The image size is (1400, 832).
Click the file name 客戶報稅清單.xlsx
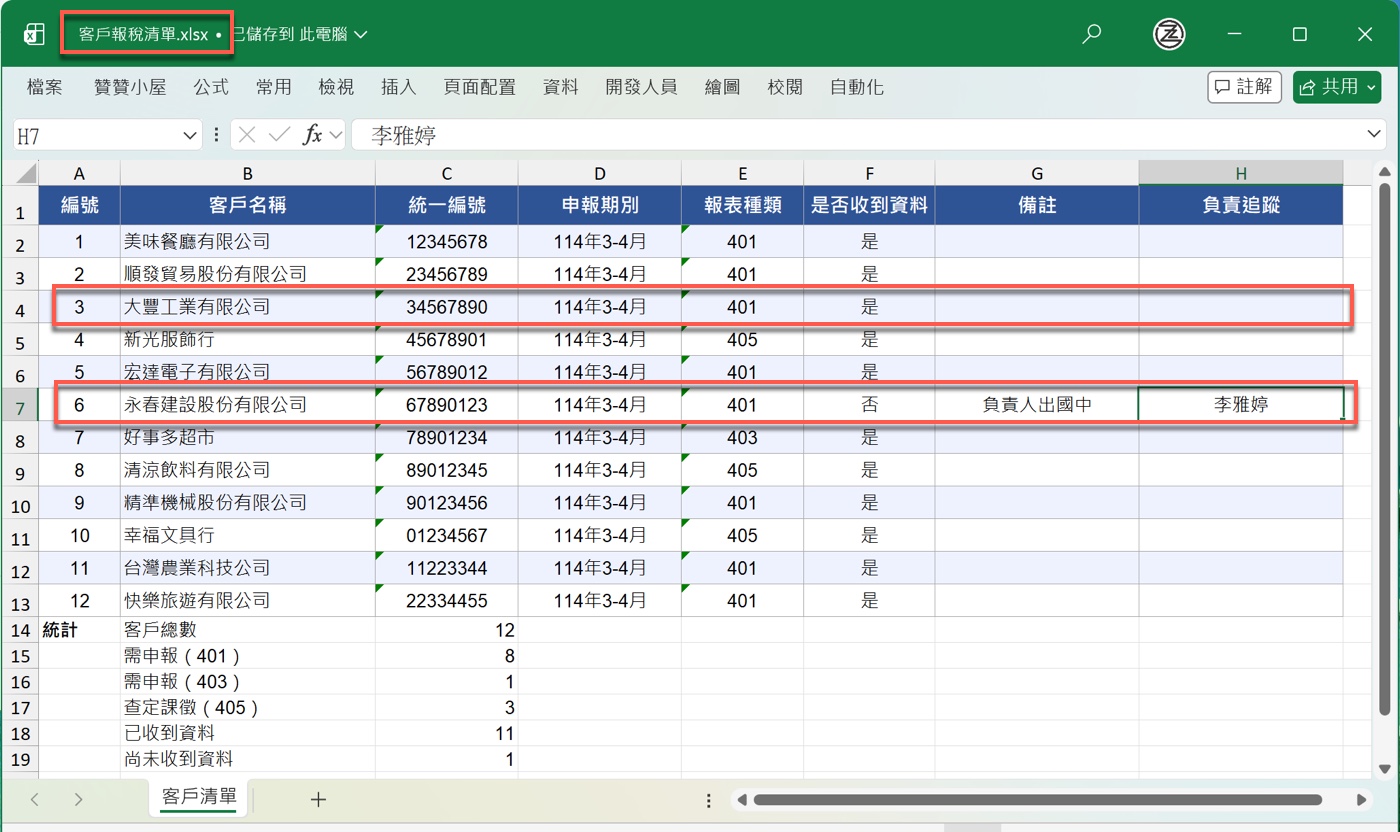tap(143, 34)
